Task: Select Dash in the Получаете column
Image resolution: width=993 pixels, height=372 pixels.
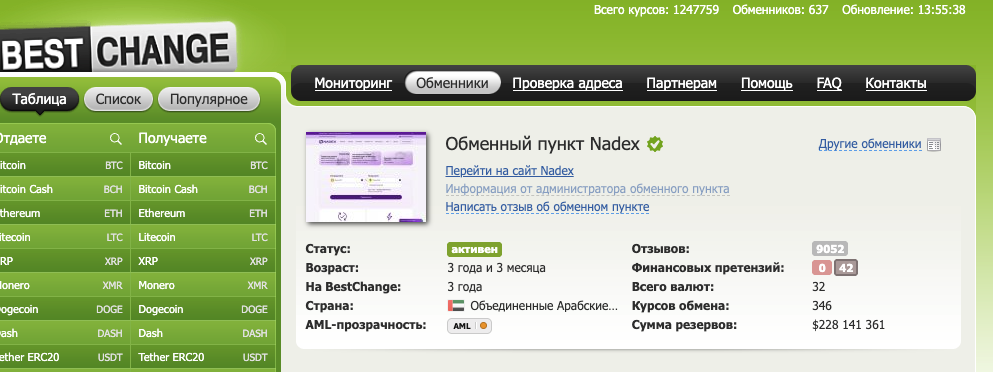Action: tap(203, 333)
